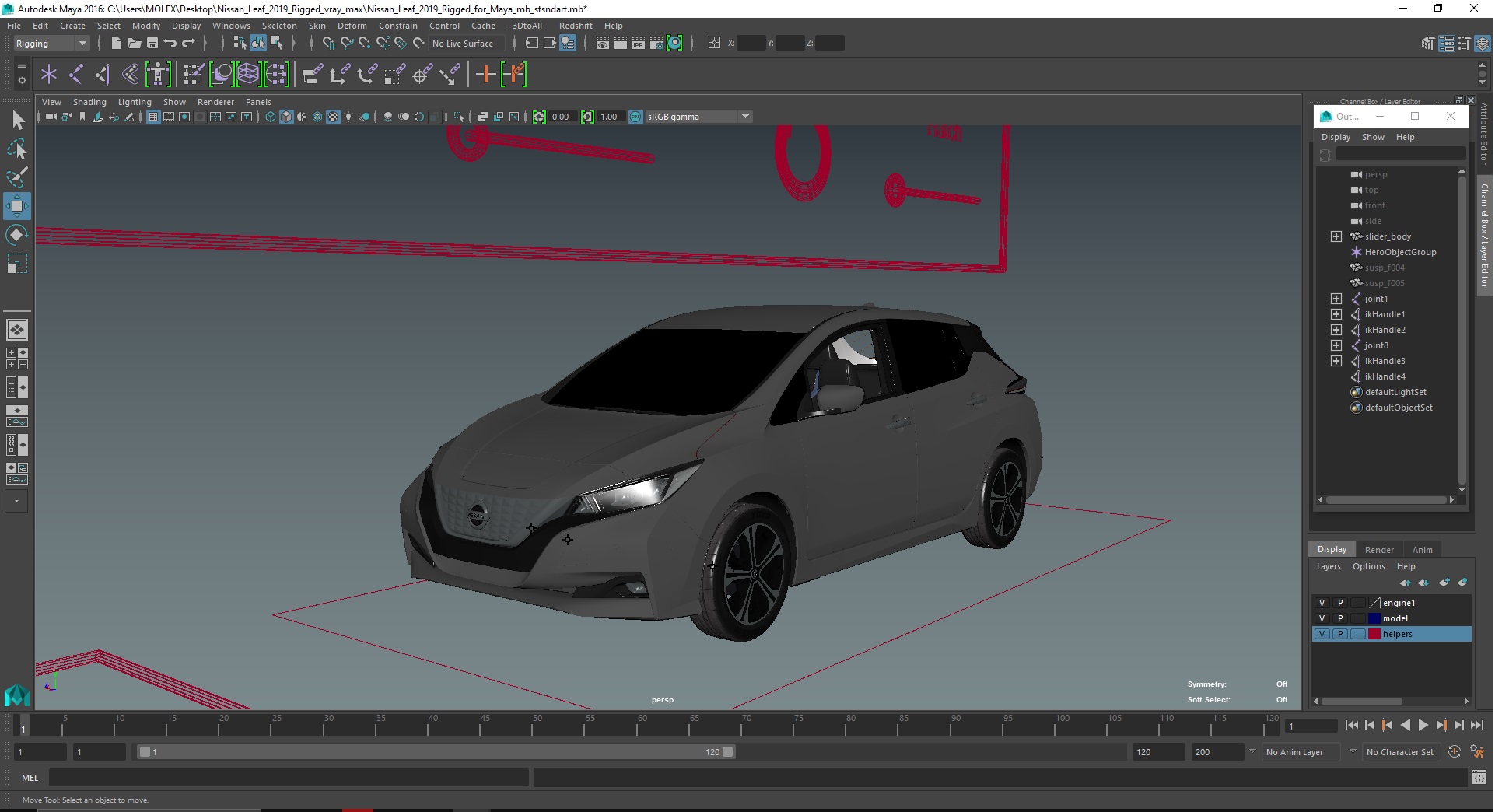Activate the Move tool
The height and width of the screenshot is (812, 1495).
[17, 206]
